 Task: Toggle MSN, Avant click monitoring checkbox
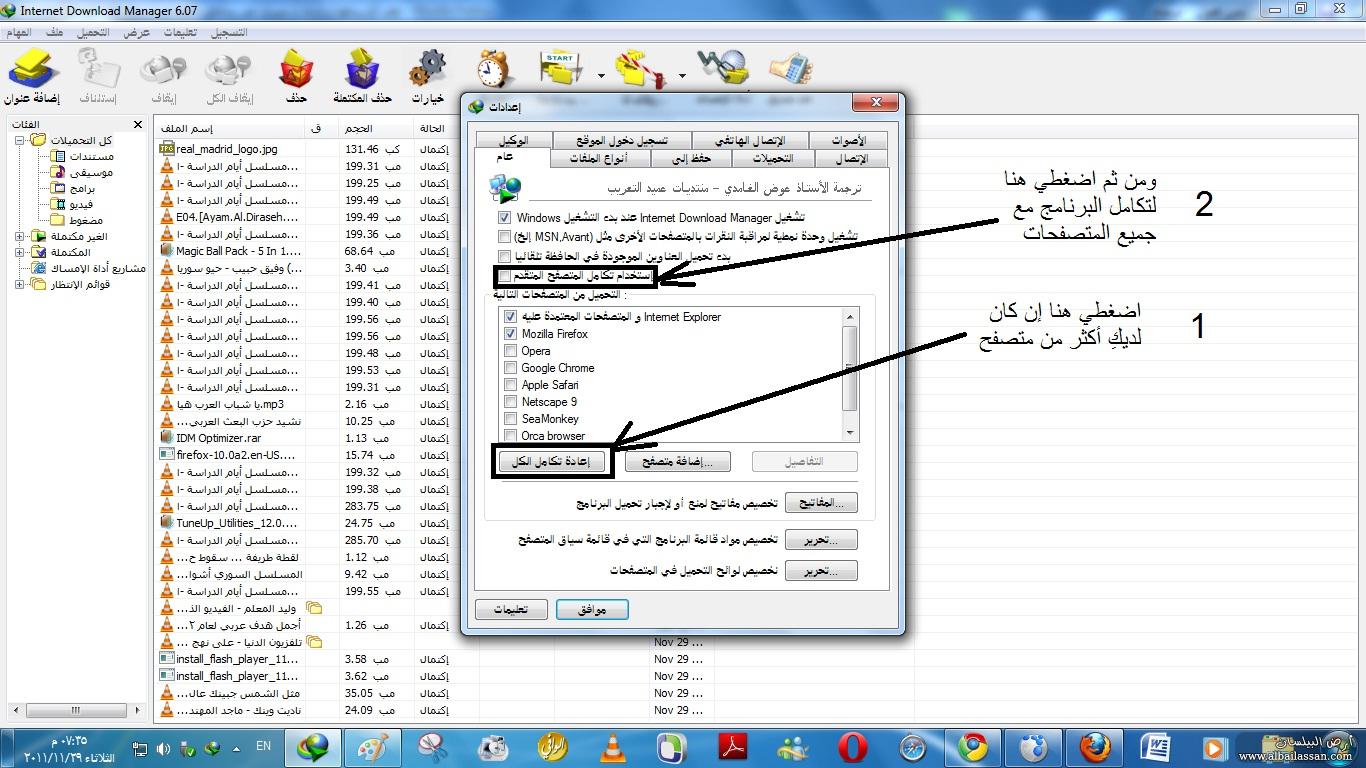coord(505,237)
